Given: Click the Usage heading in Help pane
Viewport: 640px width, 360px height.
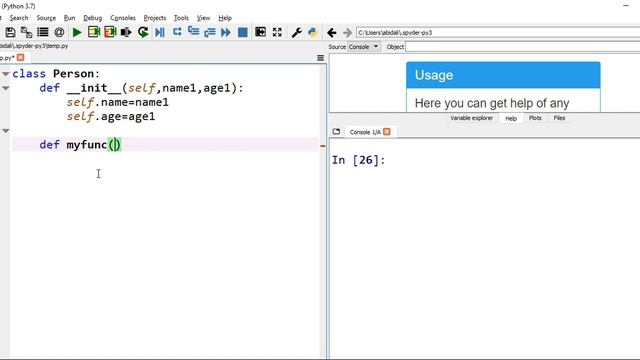Looking at the screenshot, I should [x=434, y=75].
